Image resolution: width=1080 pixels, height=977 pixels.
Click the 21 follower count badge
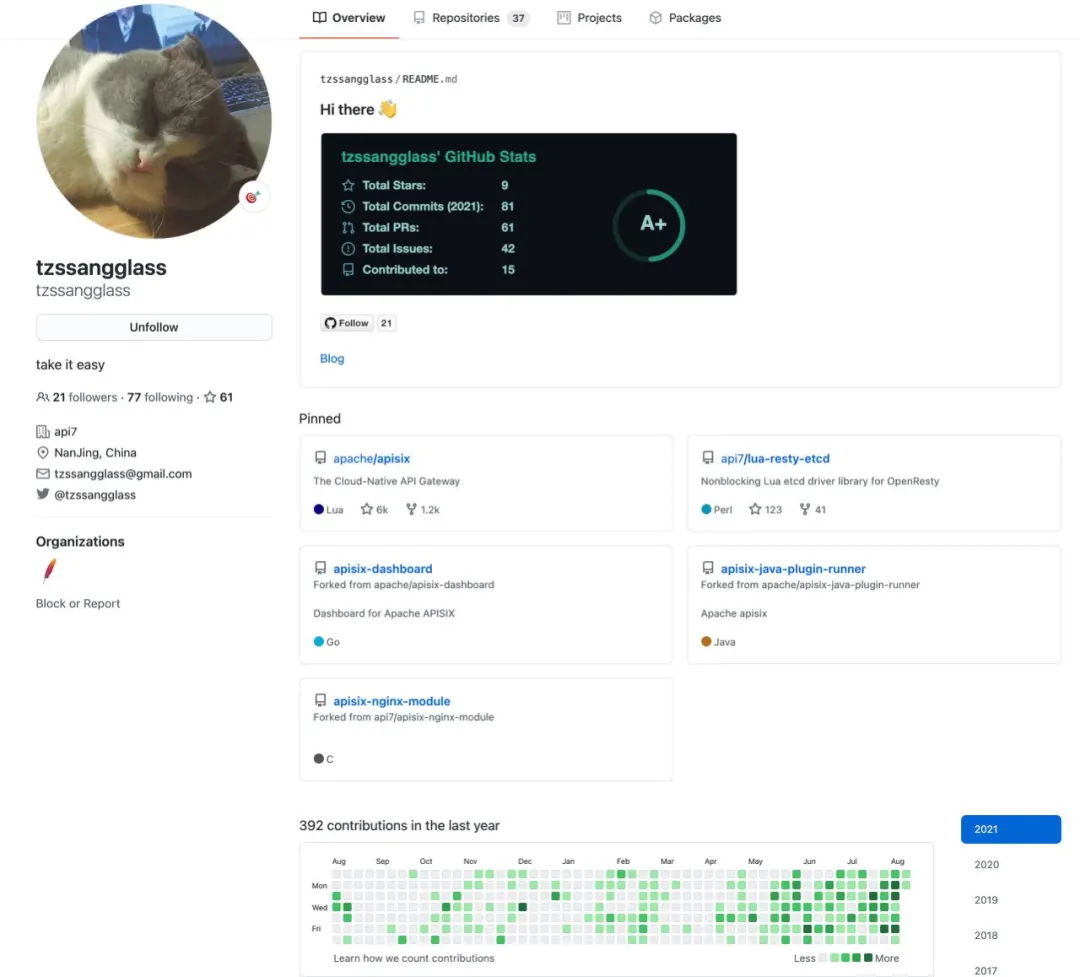(386, 323)
